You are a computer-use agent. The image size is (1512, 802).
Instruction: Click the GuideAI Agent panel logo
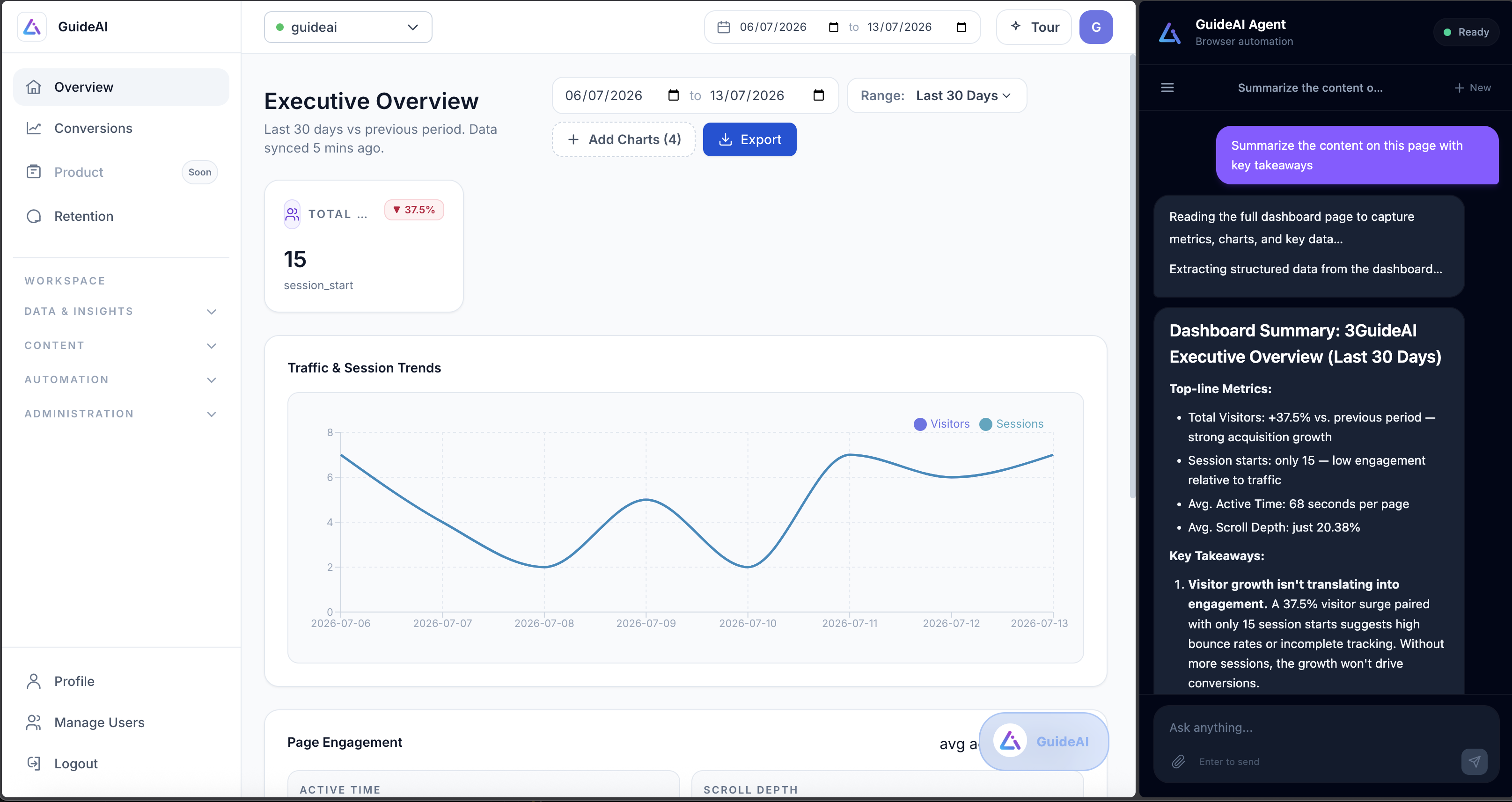[x=1169, y=33]
